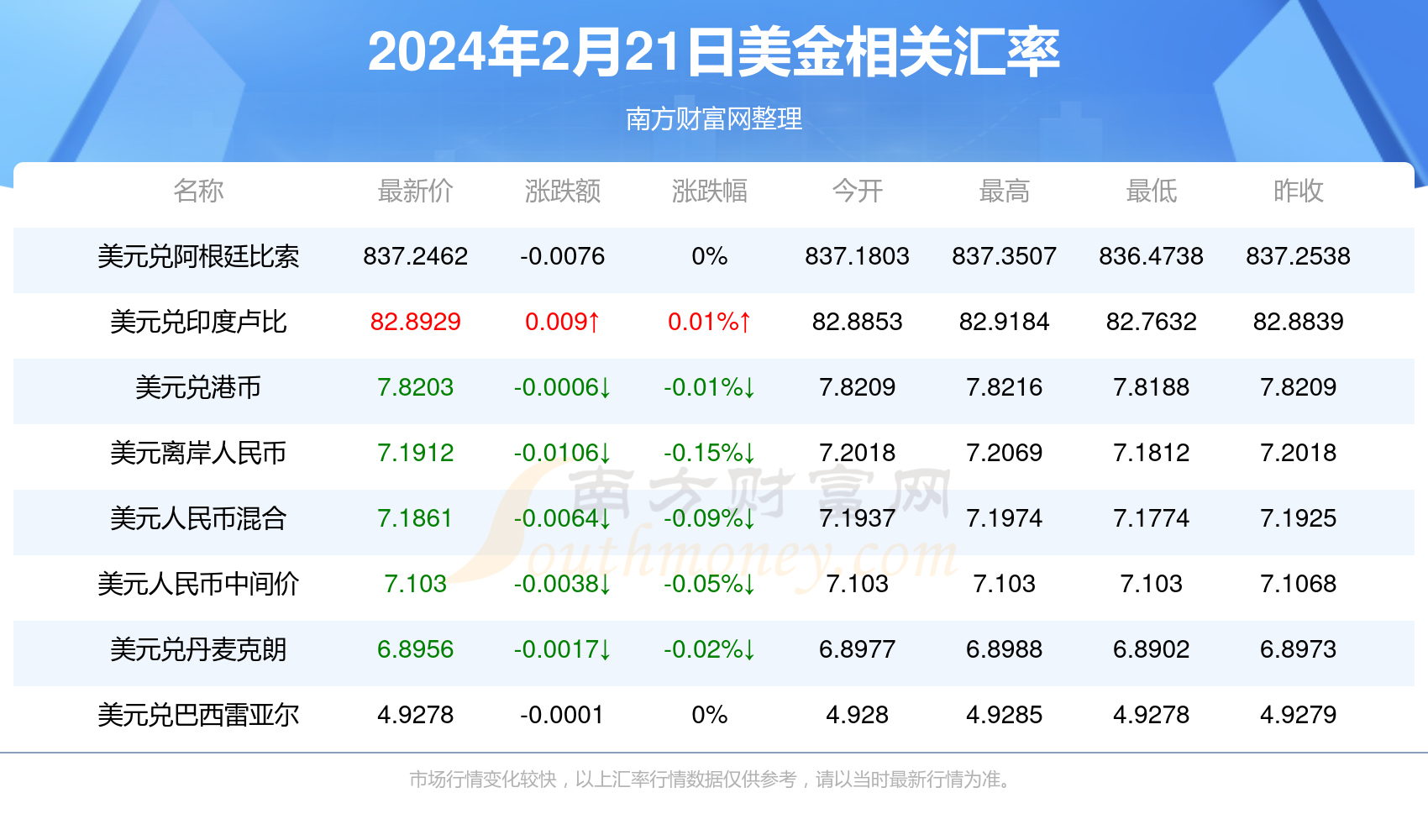This screenshot has height=840, width=1428.
Task: Open the 美元兑印度卢比 row name
Action: click(198, 322)
